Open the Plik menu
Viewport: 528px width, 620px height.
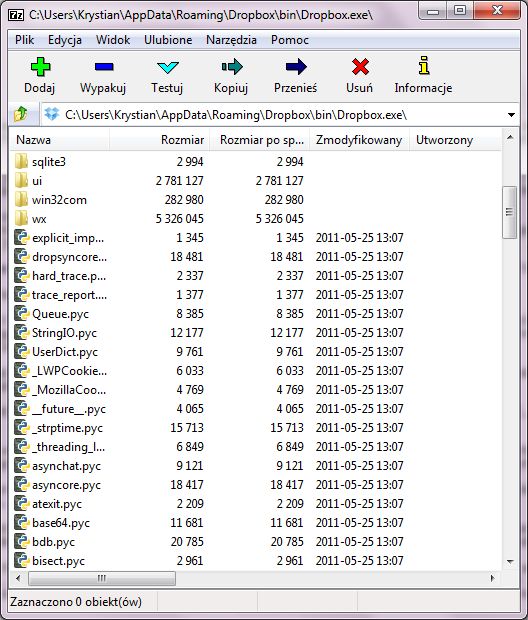[25, 40]
